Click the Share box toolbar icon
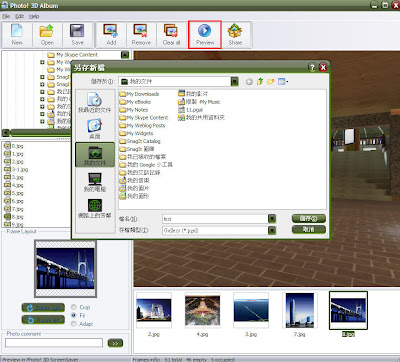 235,31
